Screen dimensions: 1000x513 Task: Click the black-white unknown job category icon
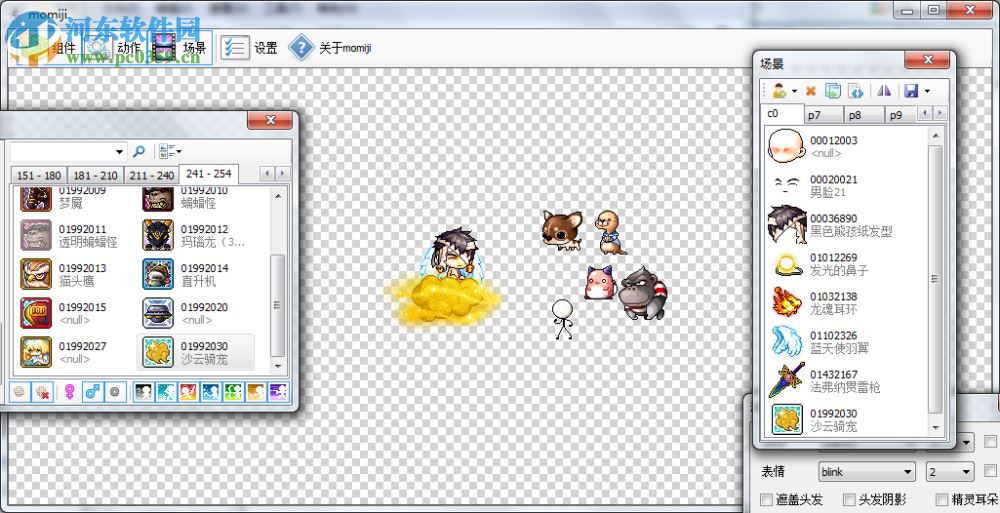point(143,392)
